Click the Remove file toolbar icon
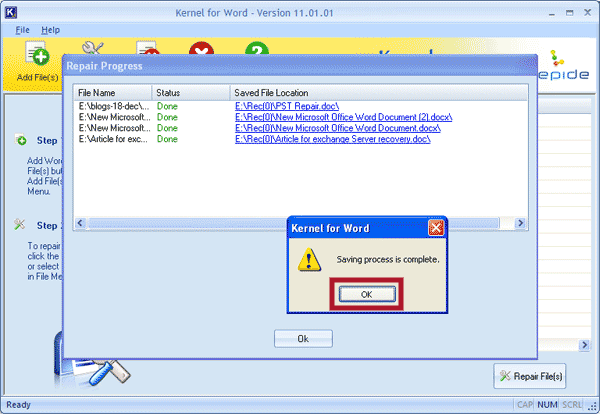The image size is (600, 414). [148, 48]
